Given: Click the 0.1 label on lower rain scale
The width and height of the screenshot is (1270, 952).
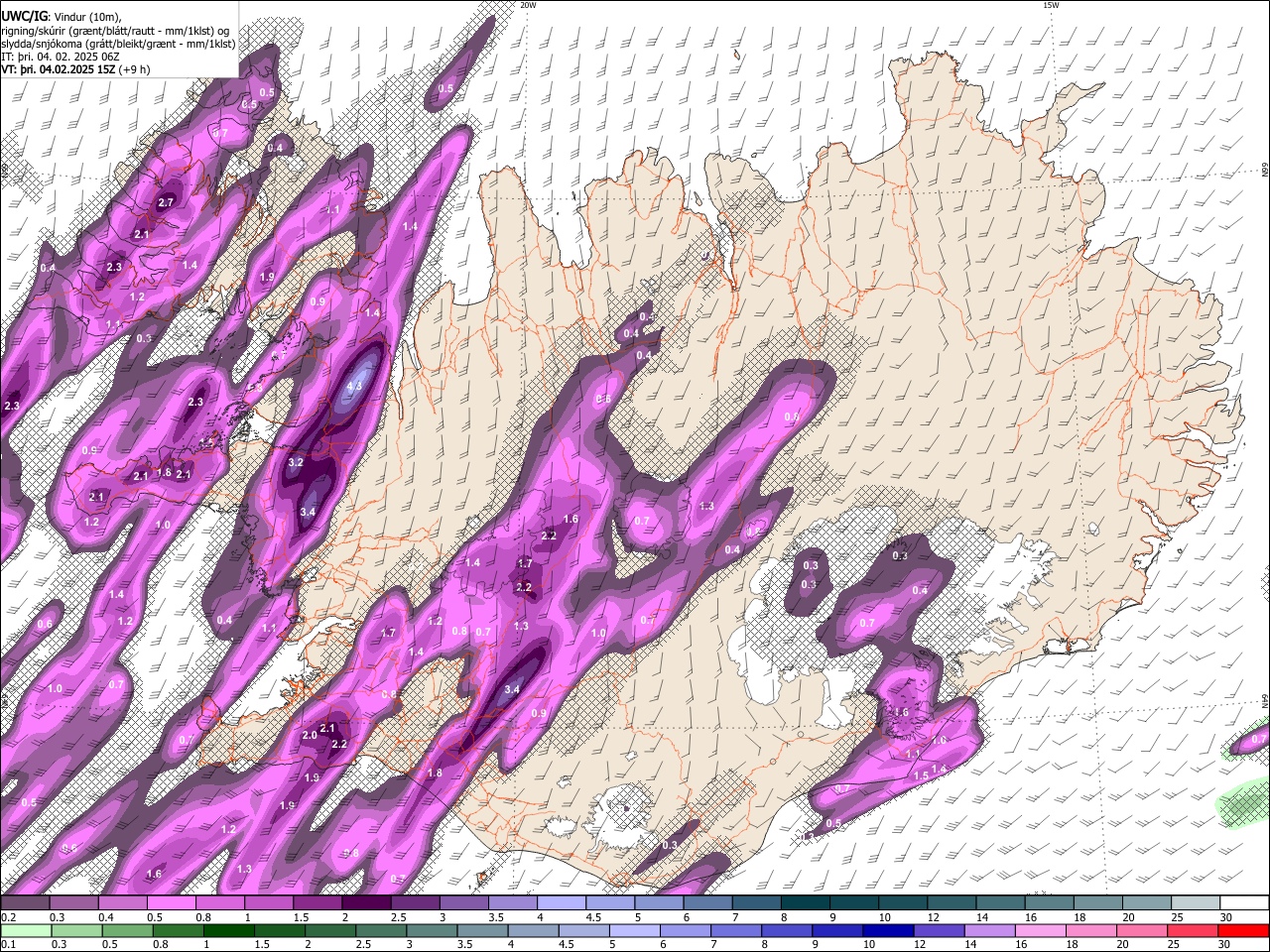Looking at the screenshot, I should [x=8, y=944].
